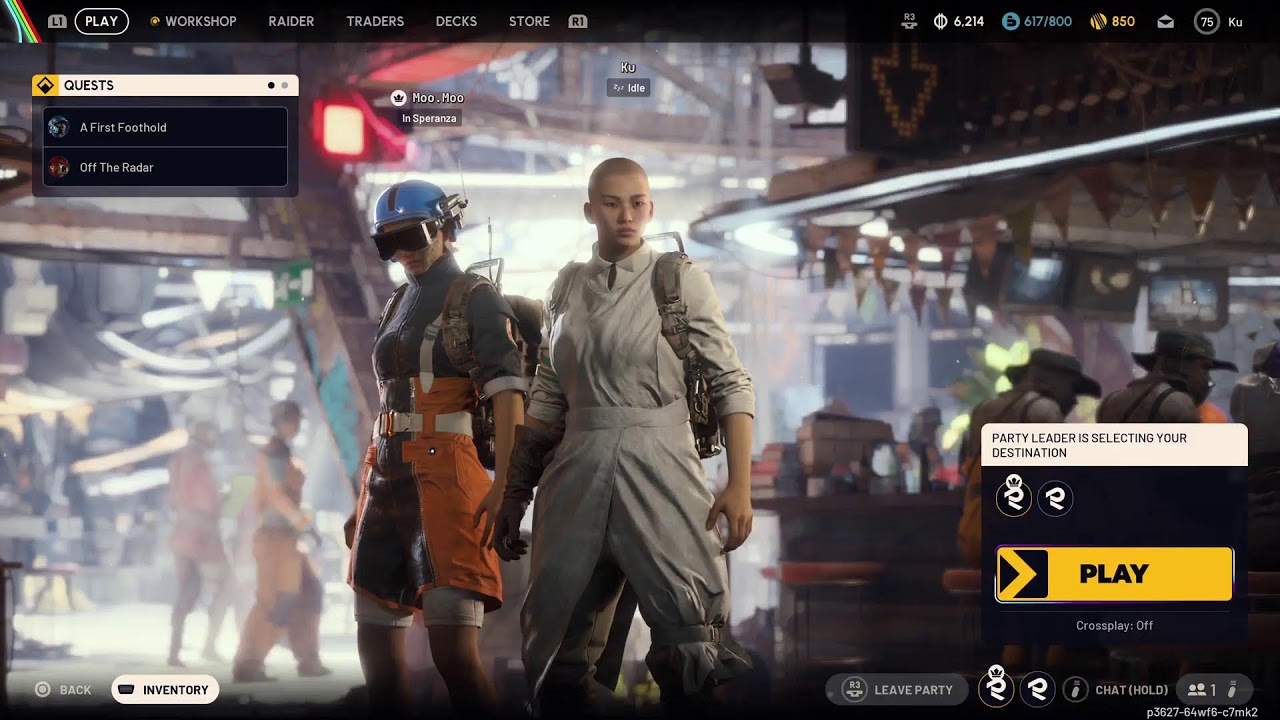
Task: Click the non-crowned party icon in bottom bar
Action: point(1038,688)
